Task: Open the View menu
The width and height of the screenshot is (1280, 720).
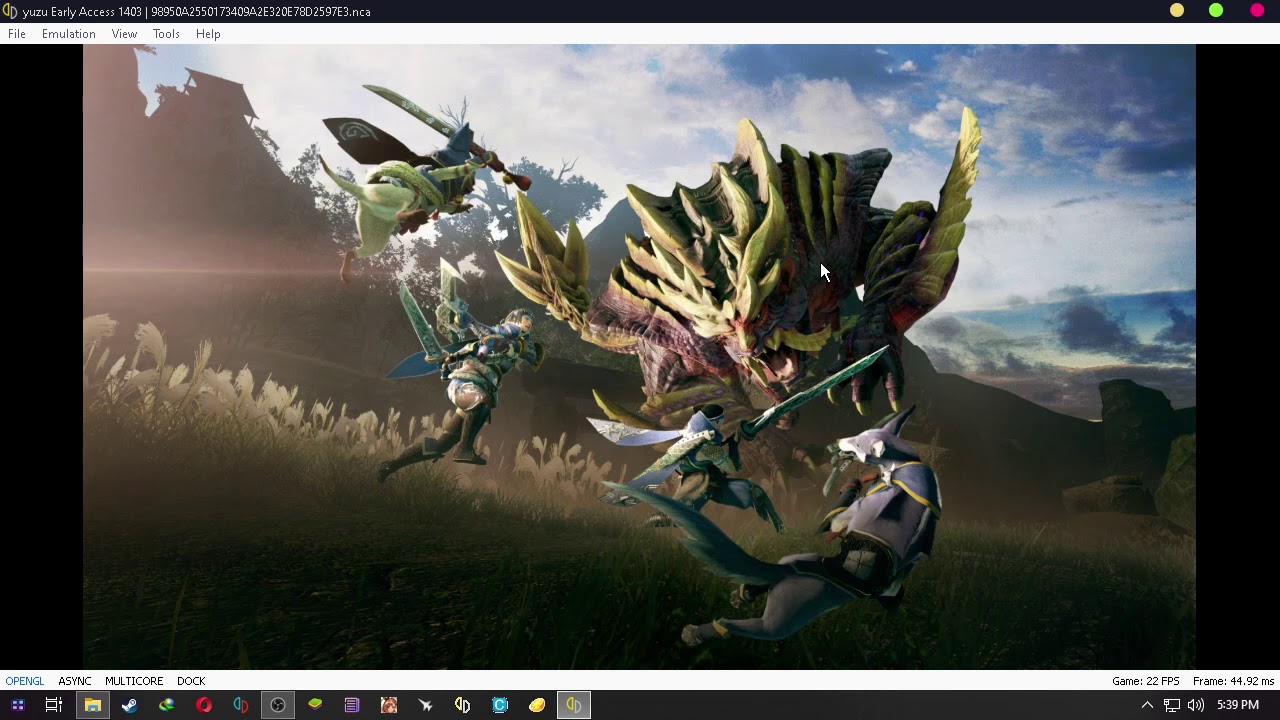Action: coord(124,34)
